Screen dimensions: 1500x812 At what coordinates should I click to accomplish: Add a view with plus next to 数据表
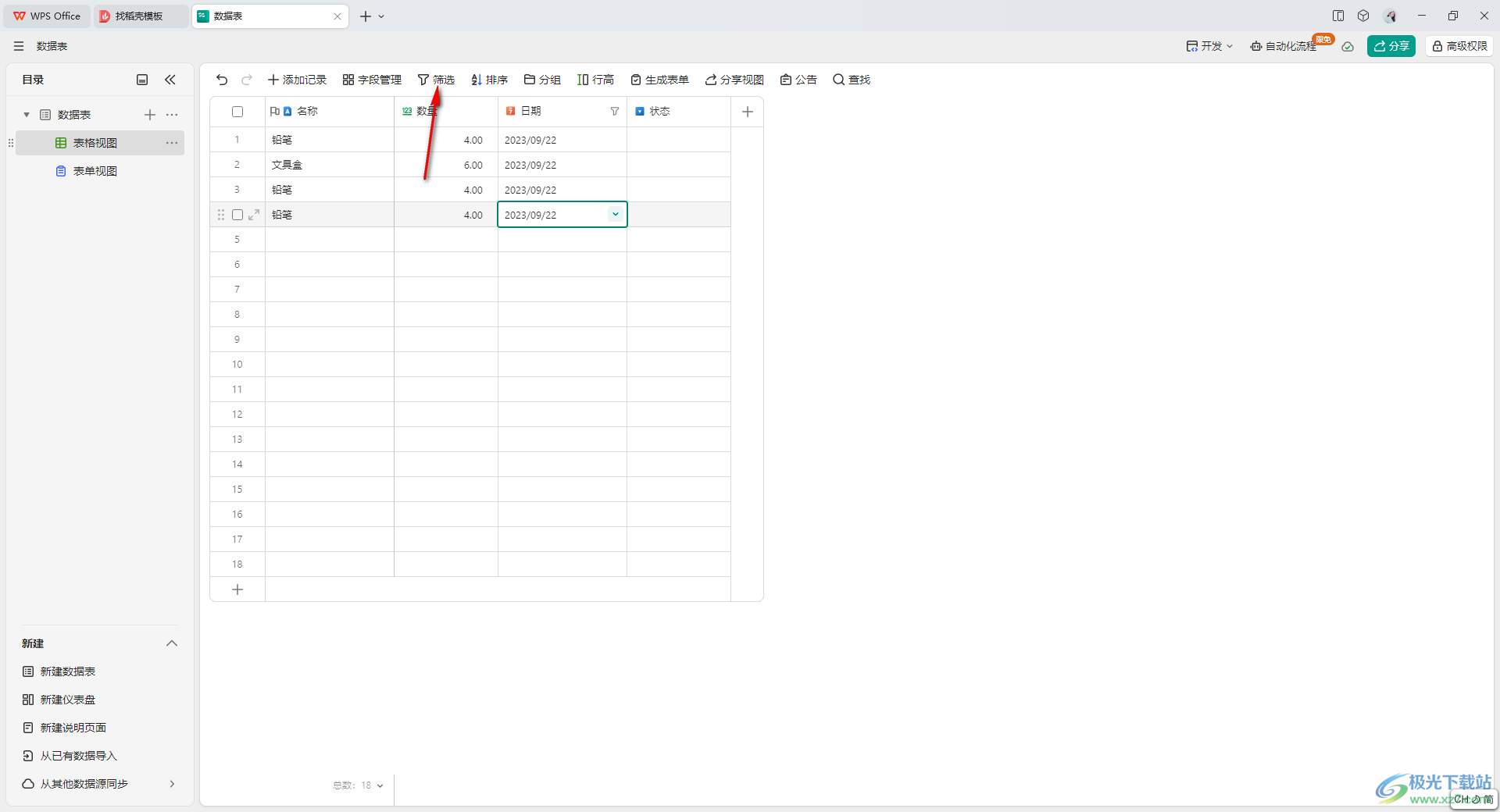pos(150,115)
